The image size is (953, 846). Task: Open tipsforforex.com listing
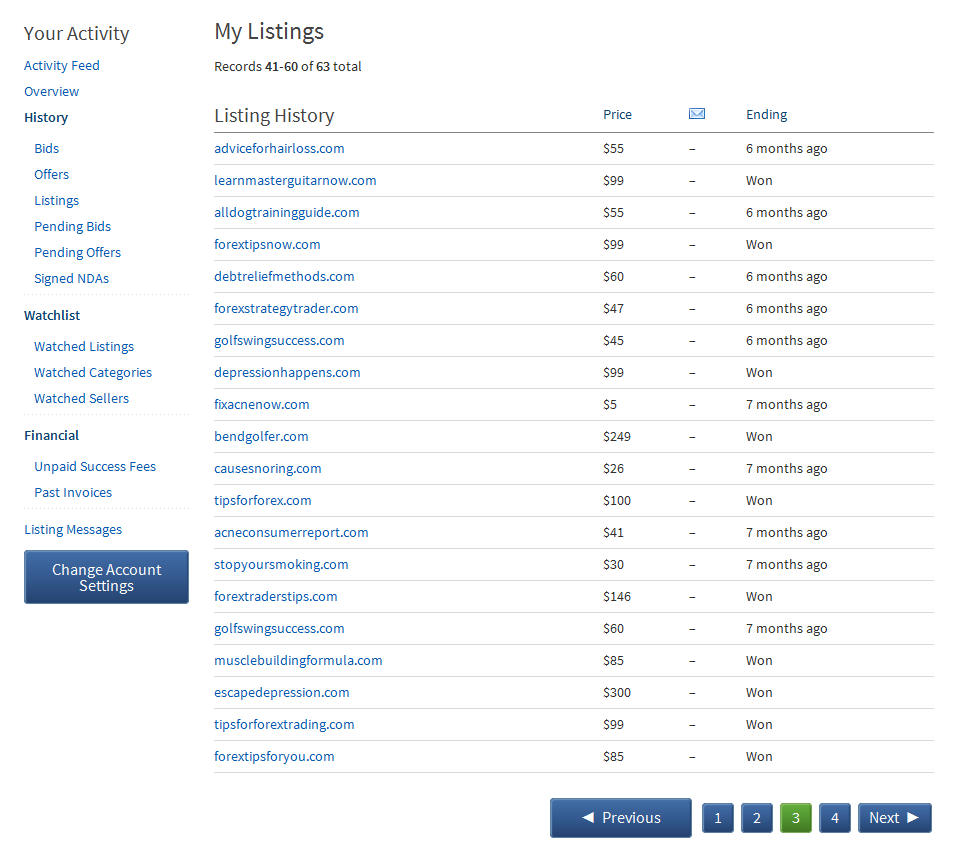tap(263, 501)
